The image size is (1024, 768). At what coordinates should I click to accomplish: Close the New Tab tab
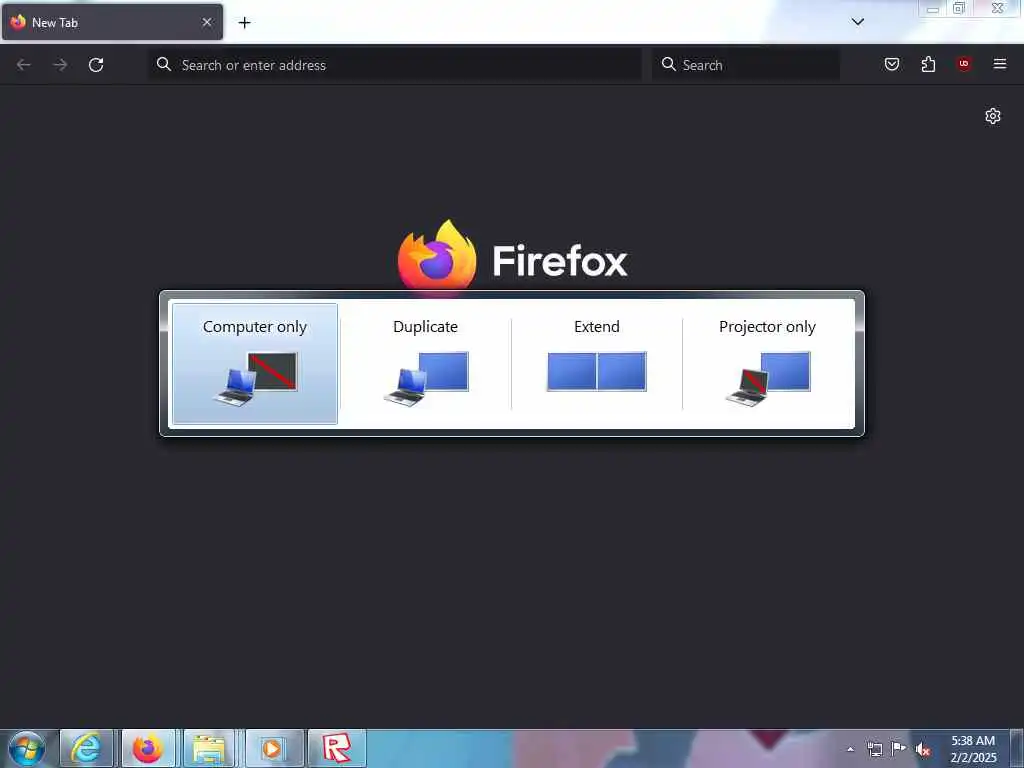(207, 22)
